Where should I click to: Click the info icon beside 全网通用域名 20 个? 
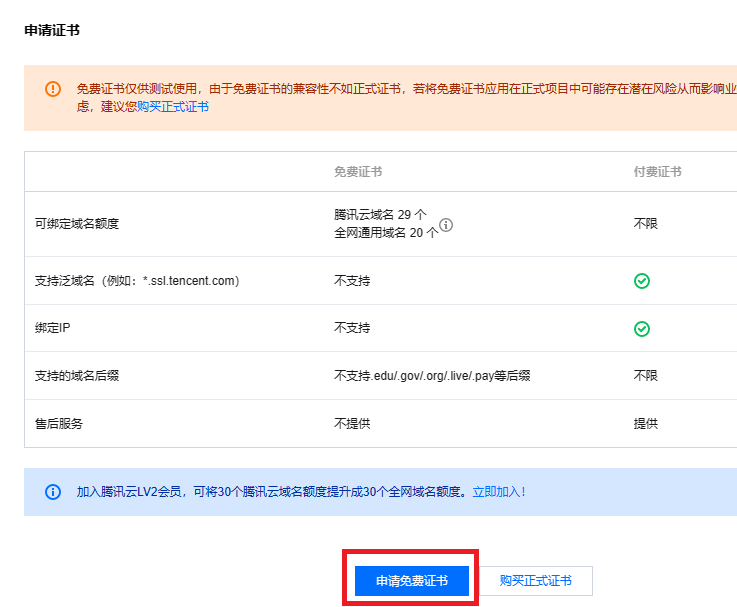pos(446,225)
